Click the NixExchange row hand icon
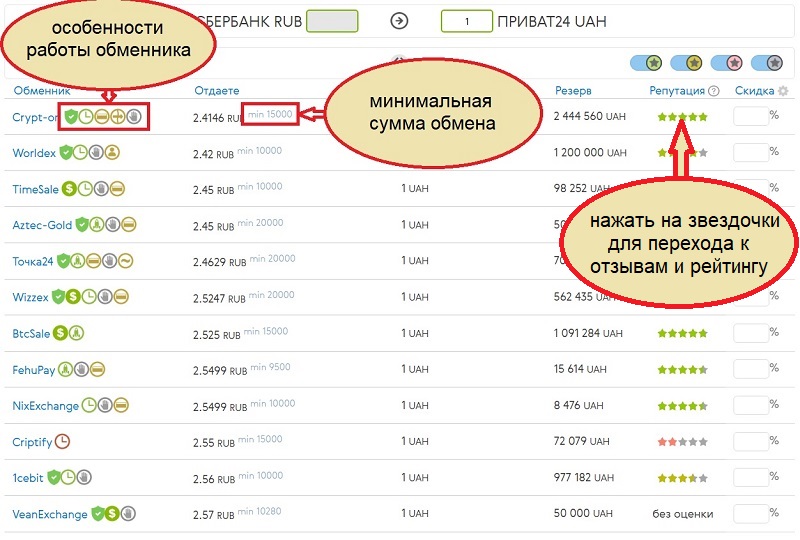 click(105, 405)
